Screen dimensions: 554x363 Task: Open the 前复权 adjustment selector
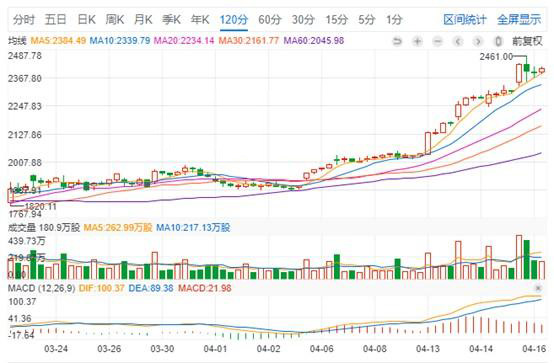pyautogui.click(x=527, y=41)
